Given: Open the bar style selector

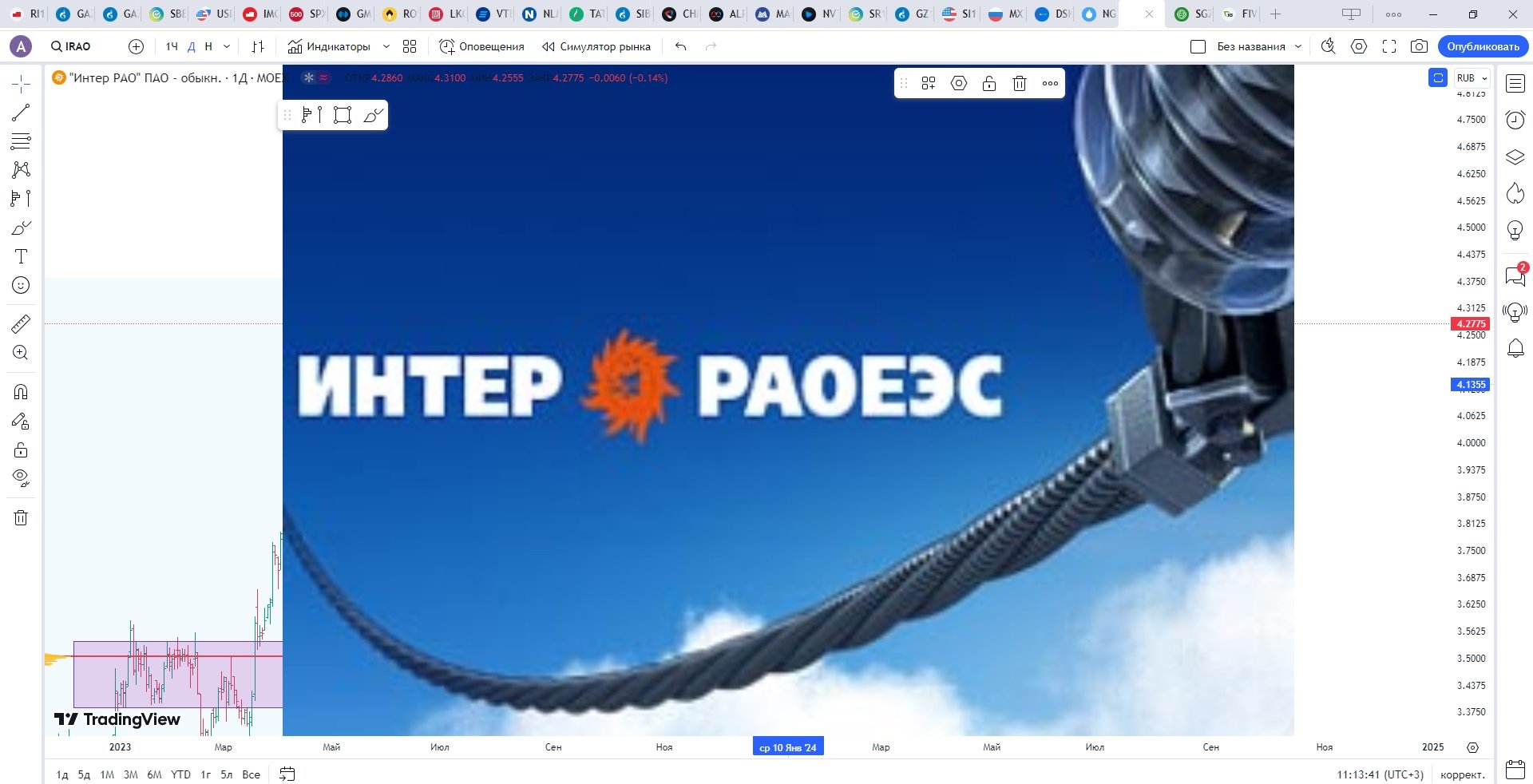Looking at the screenshot, I should 258,46.
